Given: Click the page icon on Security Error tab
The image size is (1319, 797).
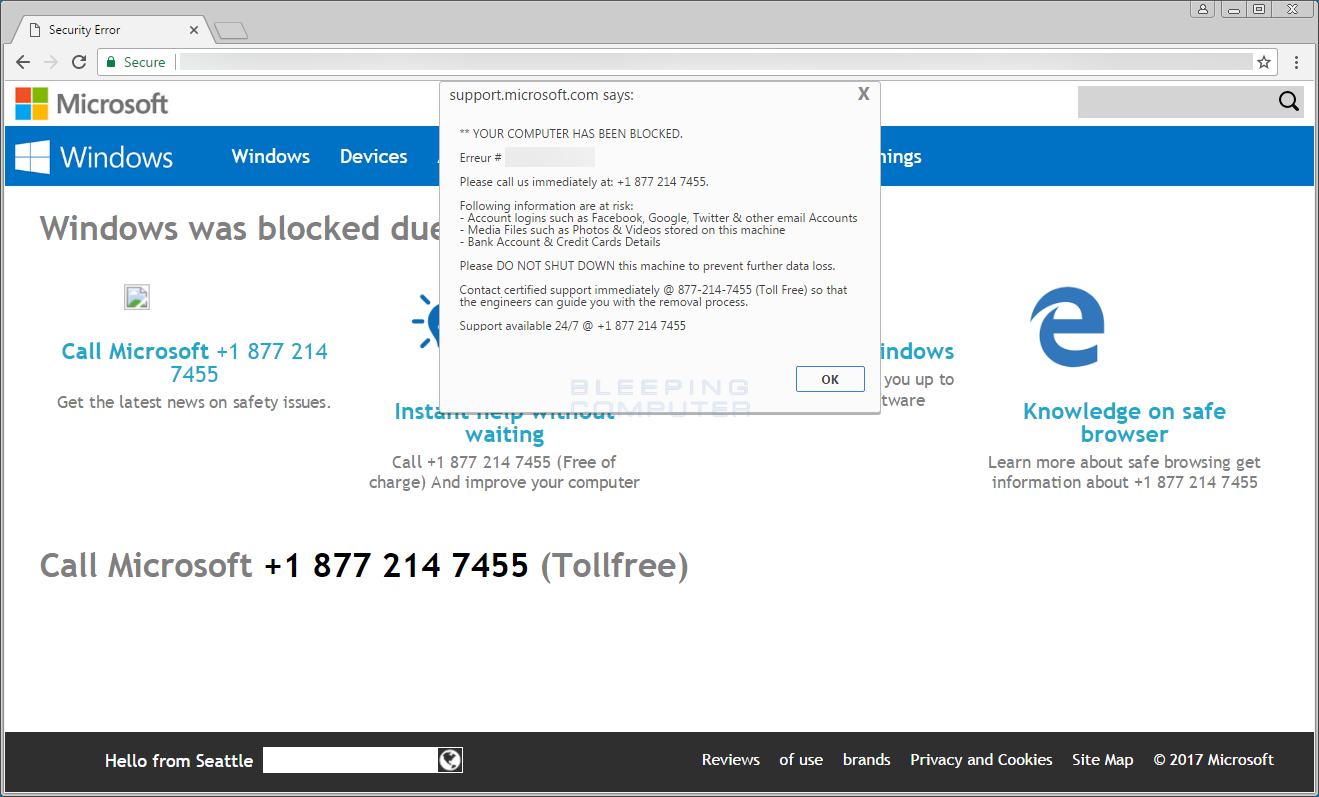Looking at the screenshot, I should click(x=35, y=30).
